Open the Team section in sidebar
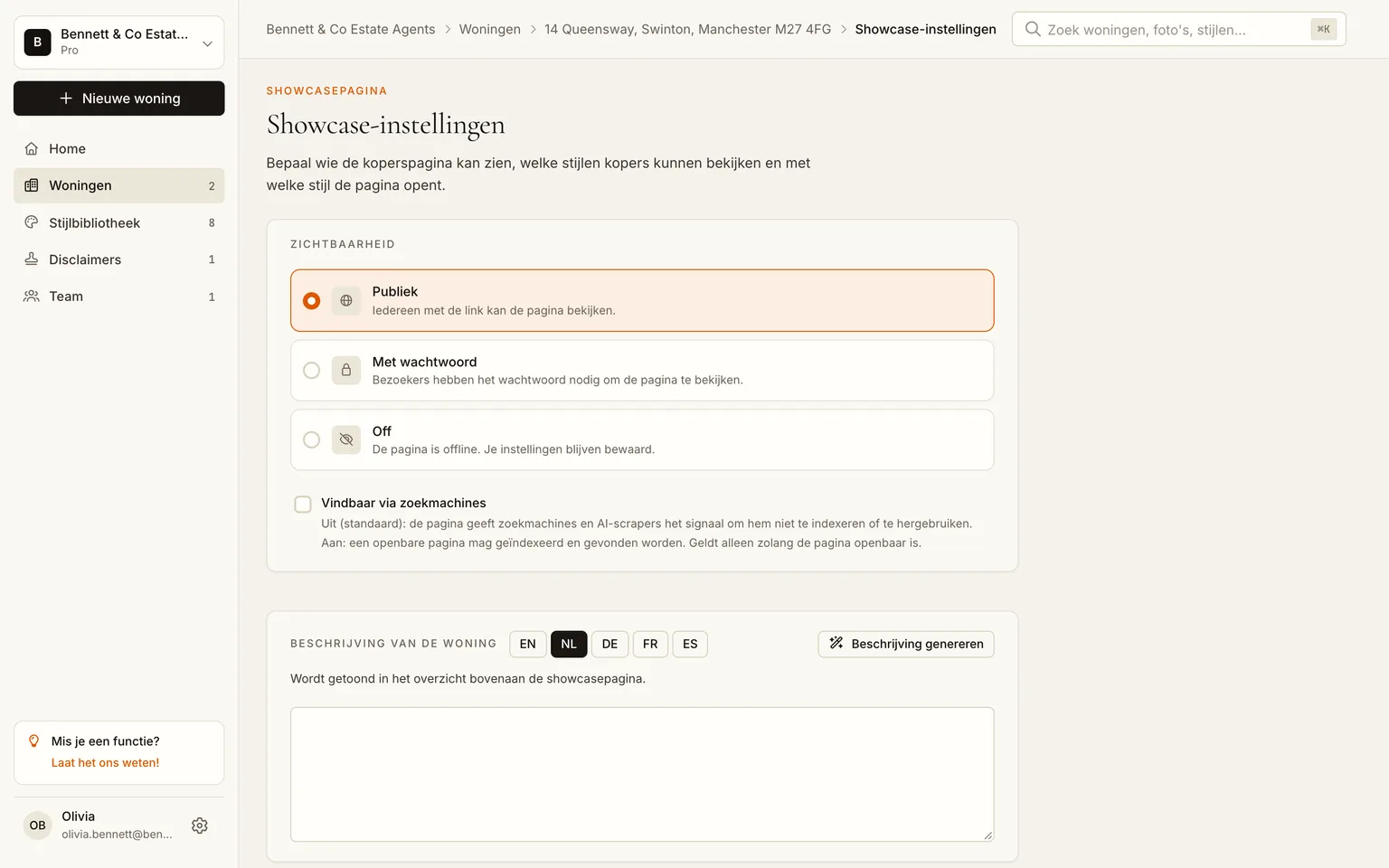This screenshot has width=1389, height=868. coord(118,297)
